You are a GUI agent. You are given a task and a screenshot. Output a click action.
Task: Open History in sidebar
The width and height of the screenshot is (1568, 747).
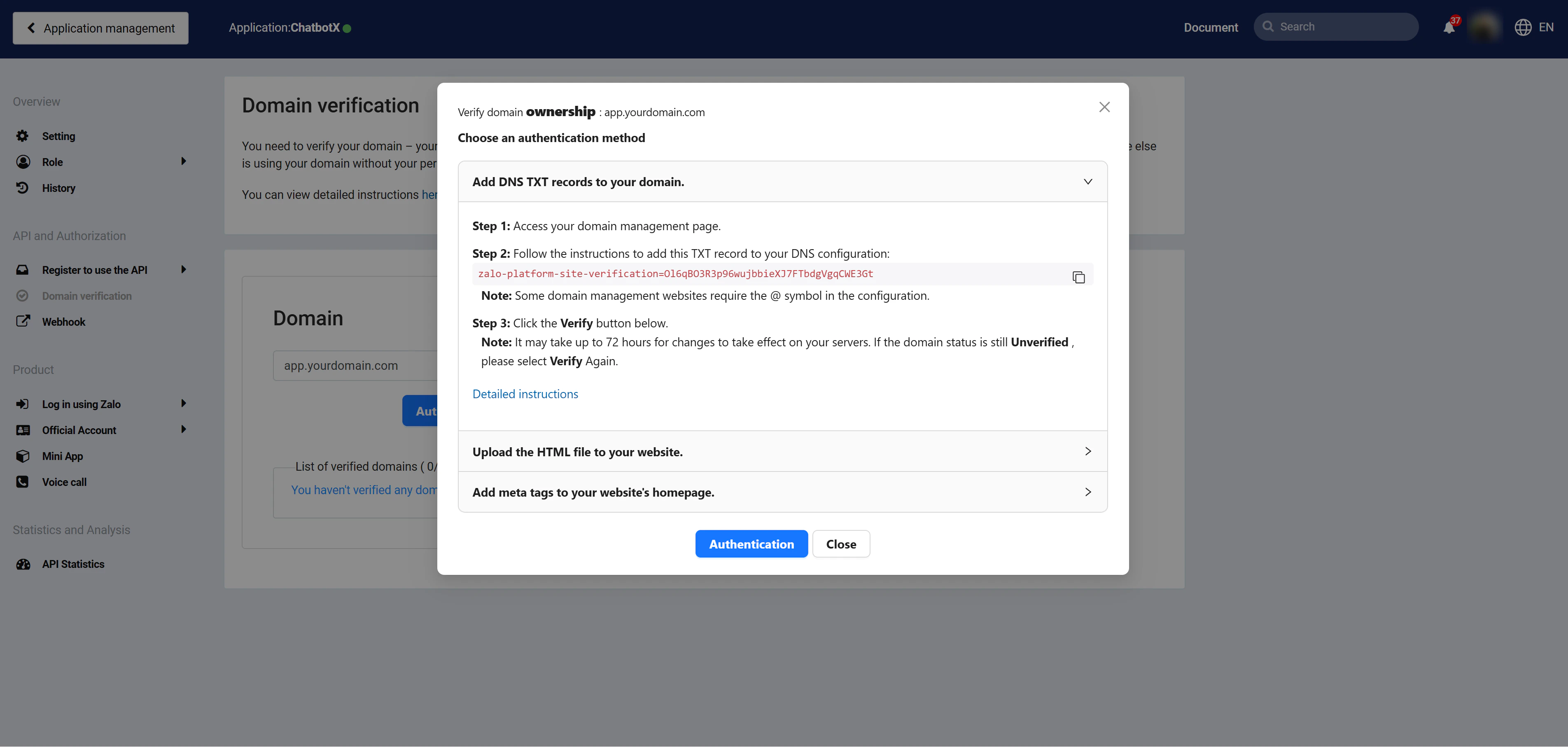coord(58,188)
